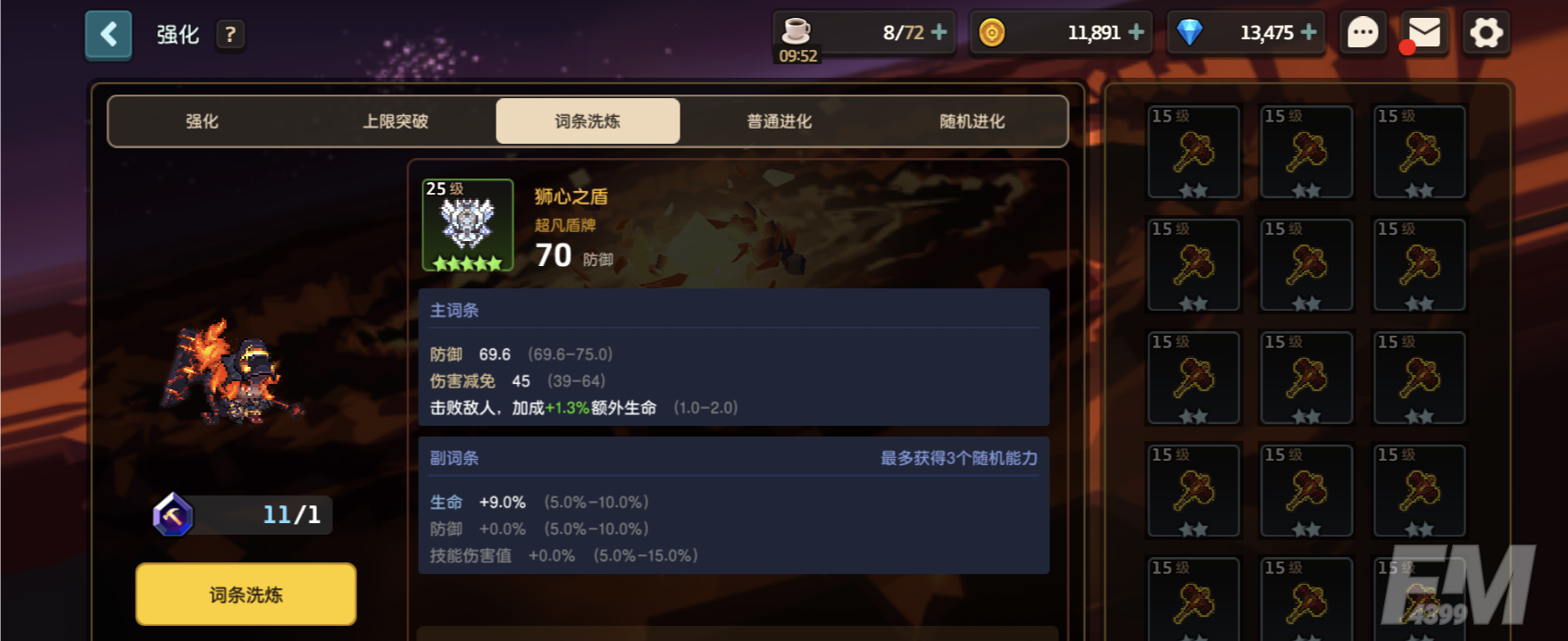Screen dimensions: 1568x641
Task: Switch to the 上限突破 tab
Action: click(x=396, y=121)
